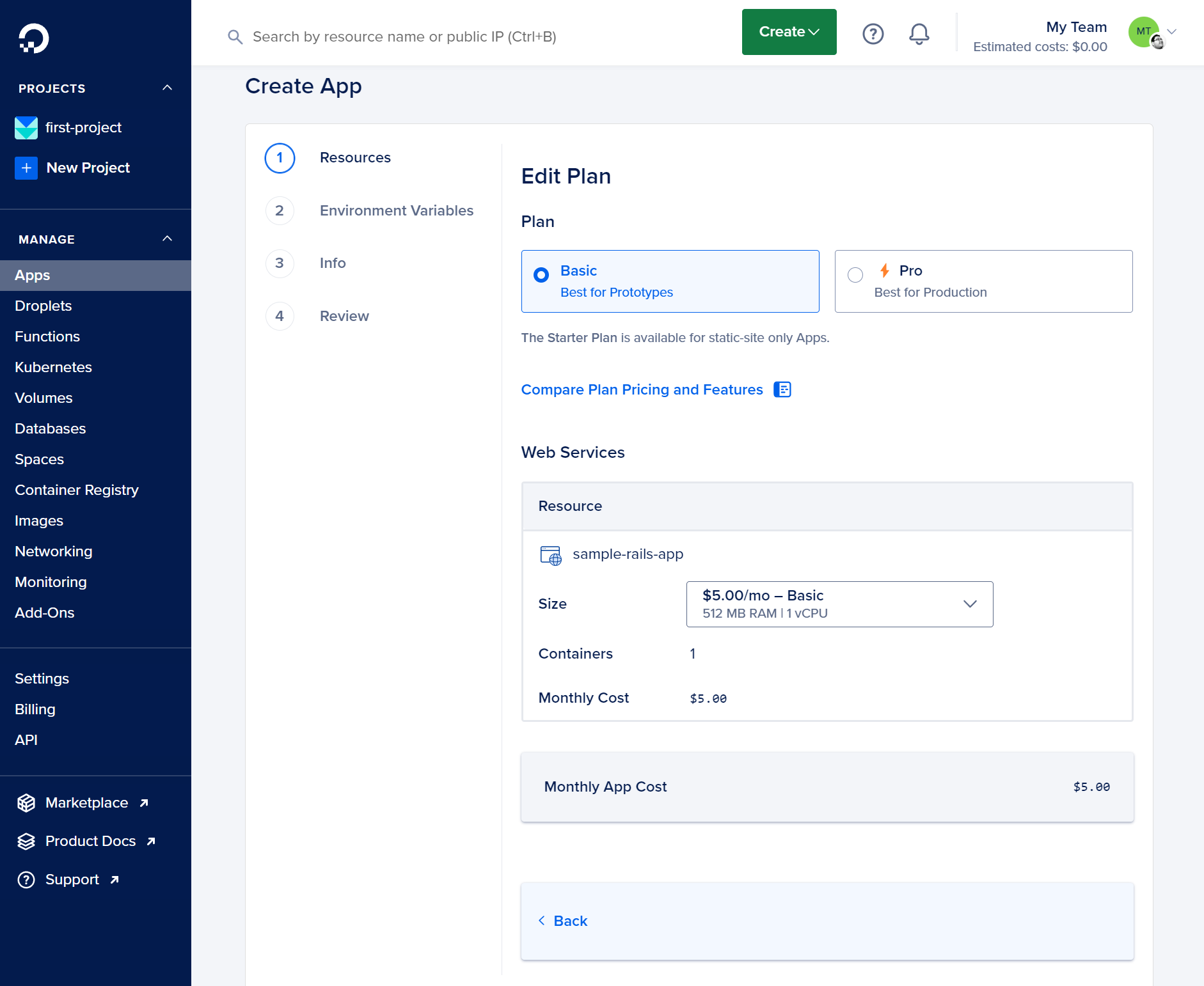Click the DigitalOcean logo icon
This screenshot has height=986, width=1204.
pos(34,38)
